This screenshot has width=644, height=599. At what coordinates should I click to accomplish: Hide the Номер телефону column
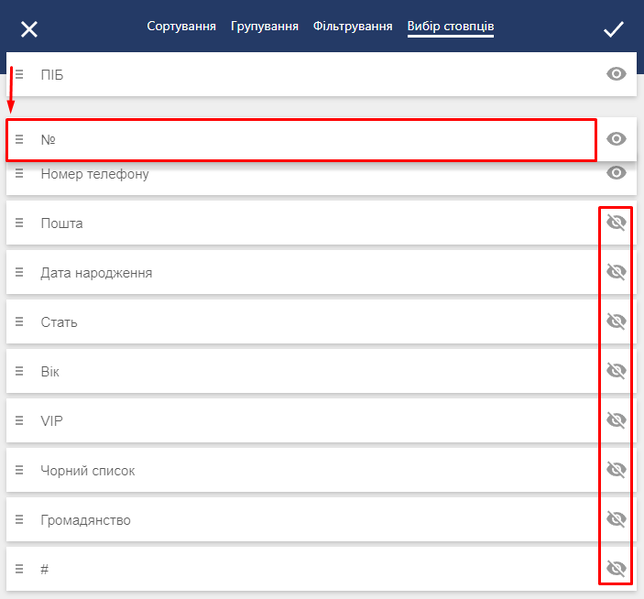point(616,173)
